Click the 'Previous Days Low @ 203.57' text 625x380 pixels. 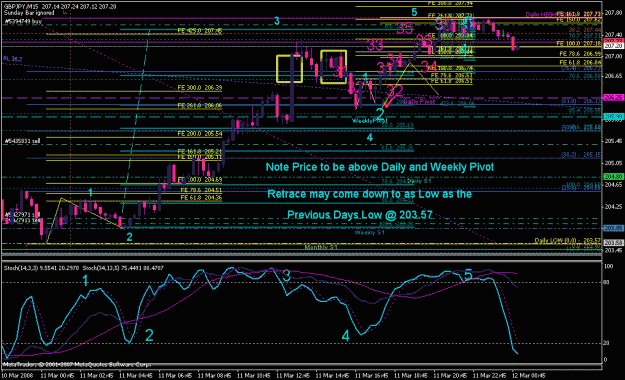(360, 215)
